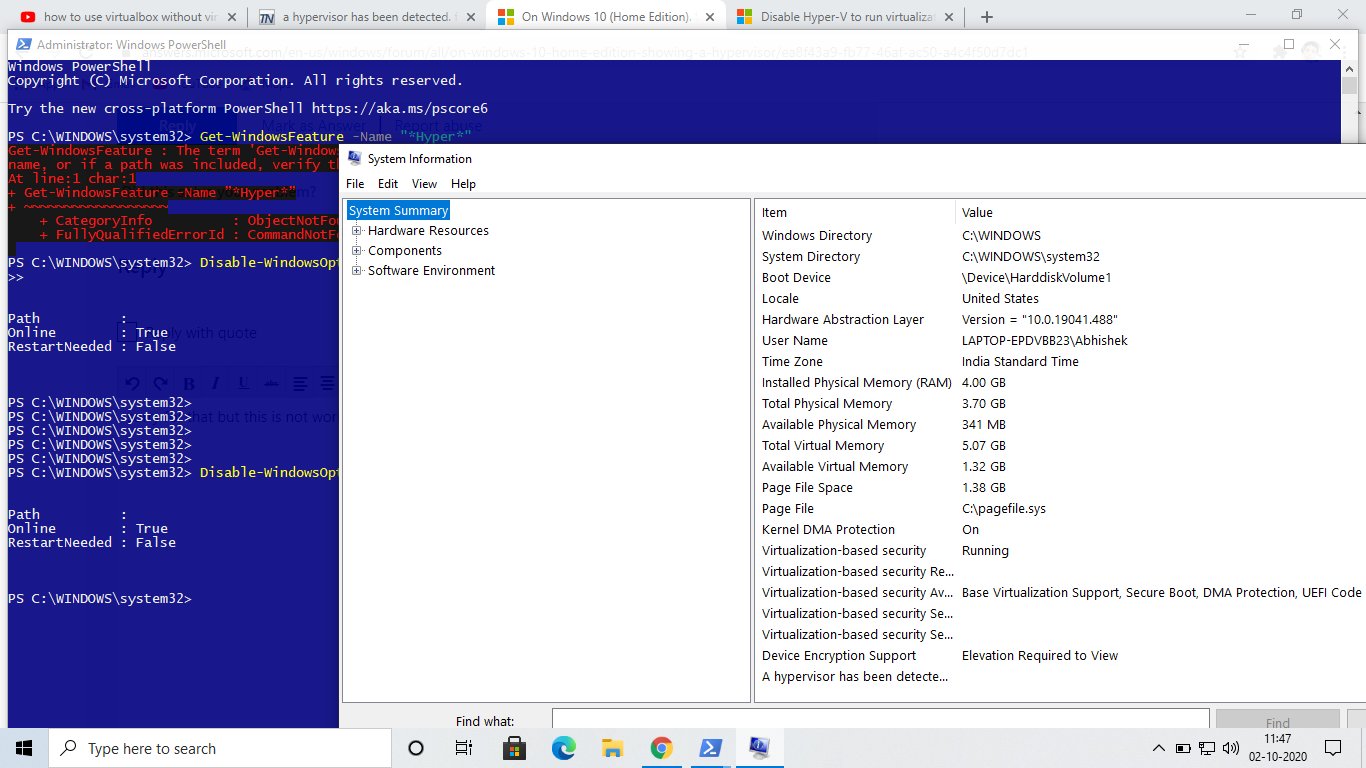Open the View menu in System Information
The height and width of the screenshot is (768, 1366).
(424, 184)
